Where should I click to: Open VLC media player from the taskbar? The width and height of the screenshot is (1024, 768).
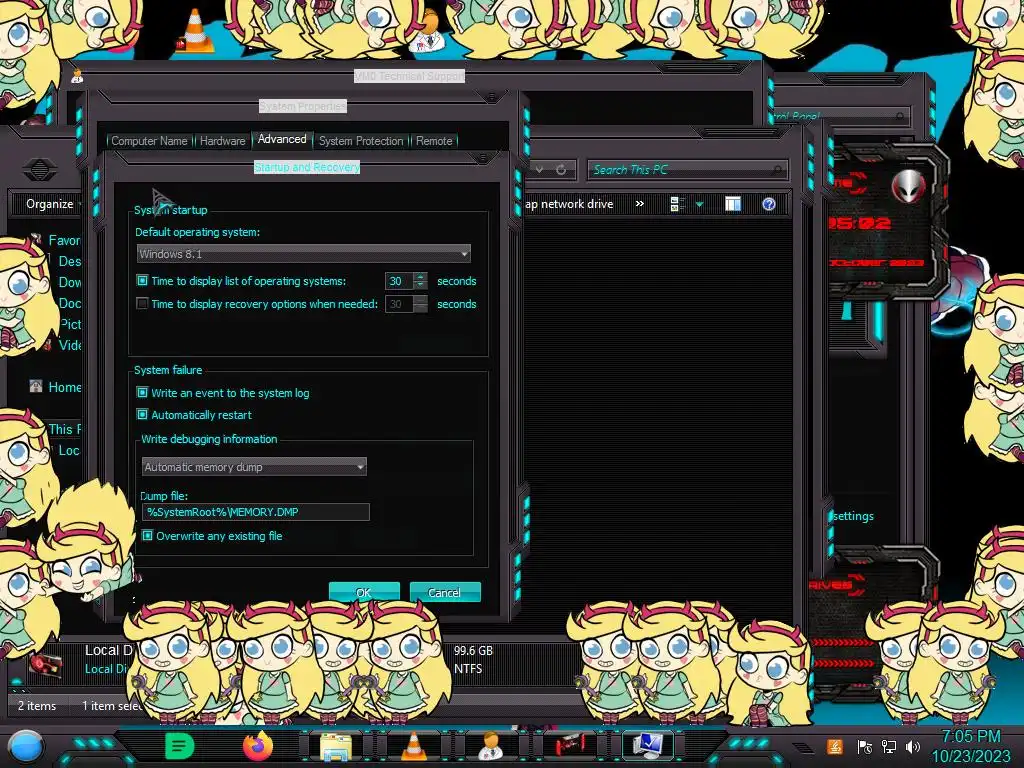(x=413, y=746)
